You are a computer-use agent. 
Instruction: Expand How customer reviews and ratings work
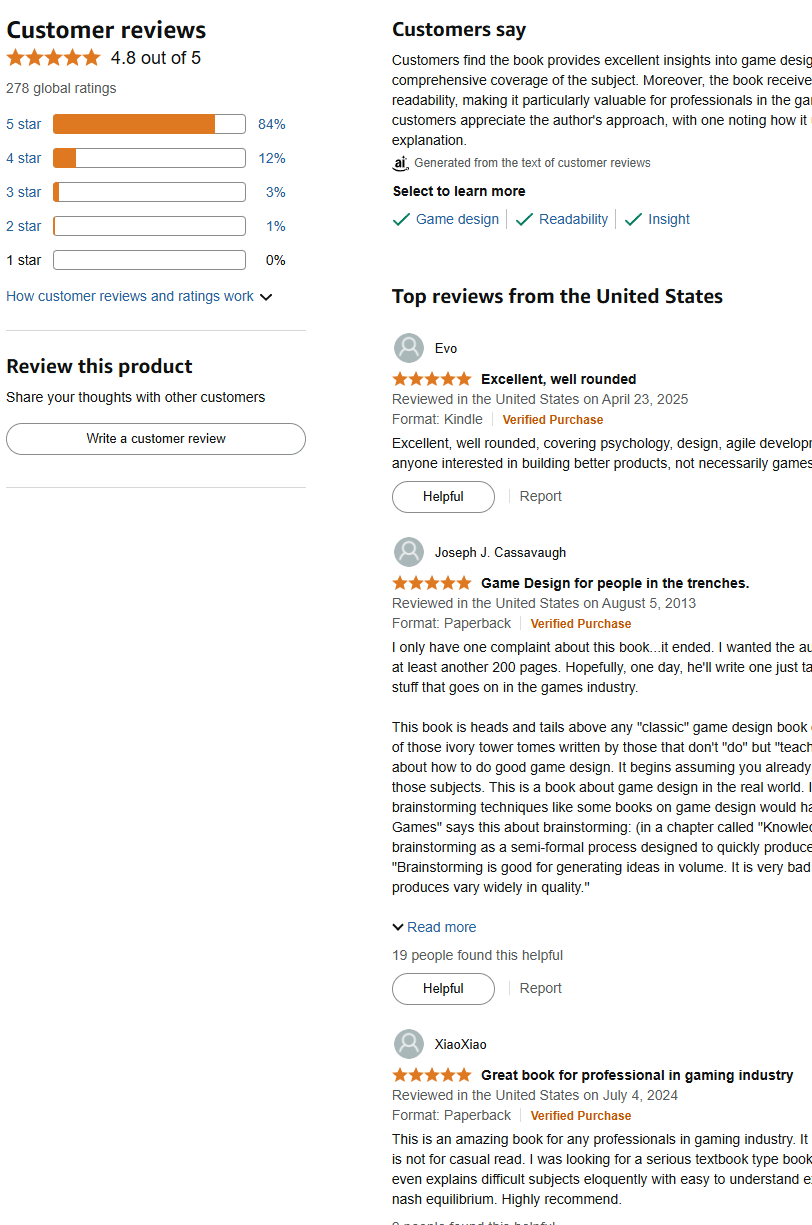tap(139, 296)
